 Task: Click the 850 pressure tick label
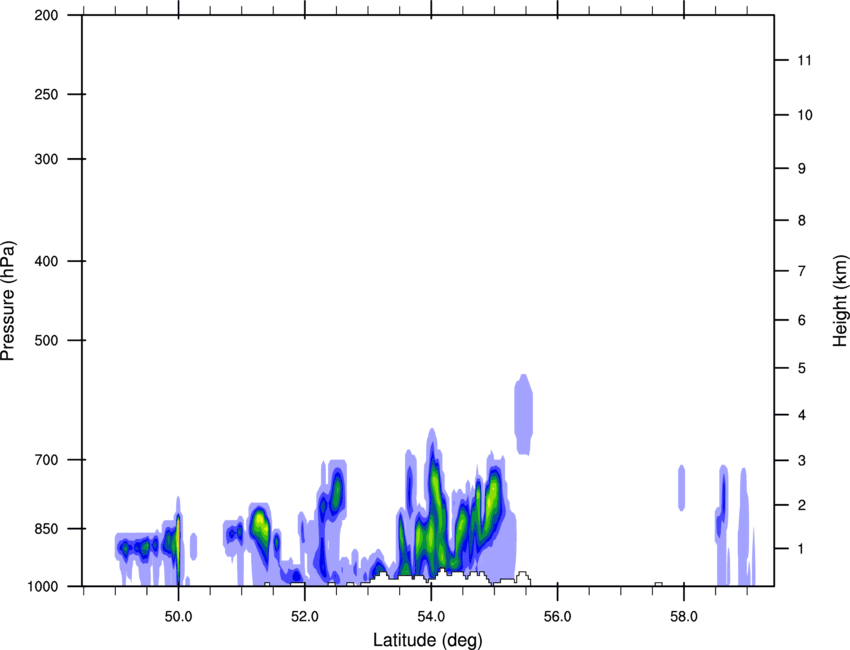(46, 529)
